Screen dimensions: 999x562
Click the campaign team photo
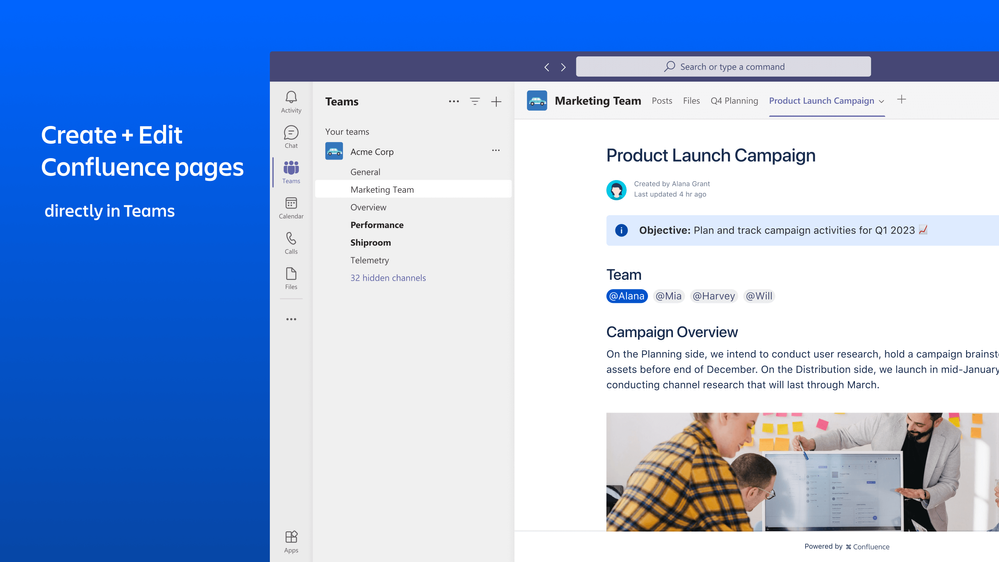click(x=802, y=472)
